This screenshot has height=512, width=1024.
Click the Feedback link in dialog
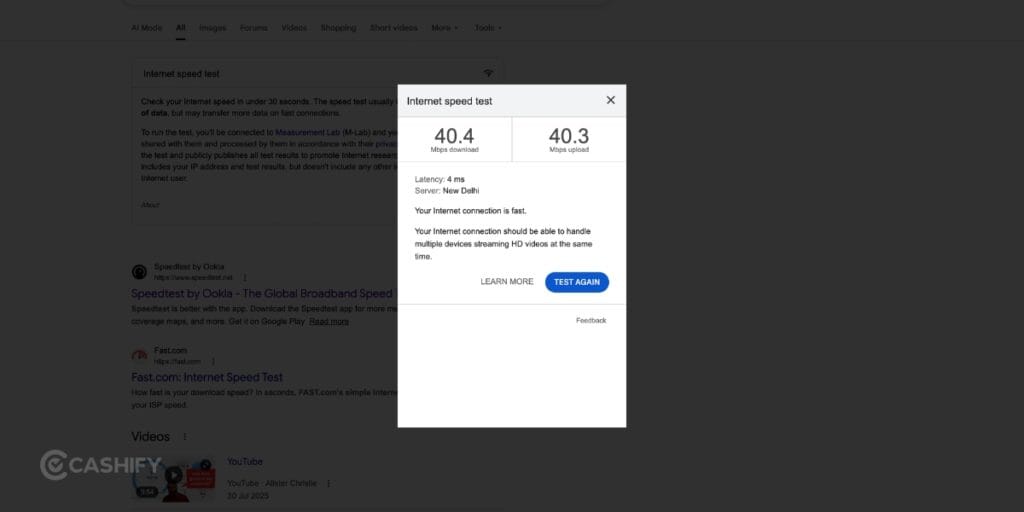pyautogui.click(x=591, y=321)
